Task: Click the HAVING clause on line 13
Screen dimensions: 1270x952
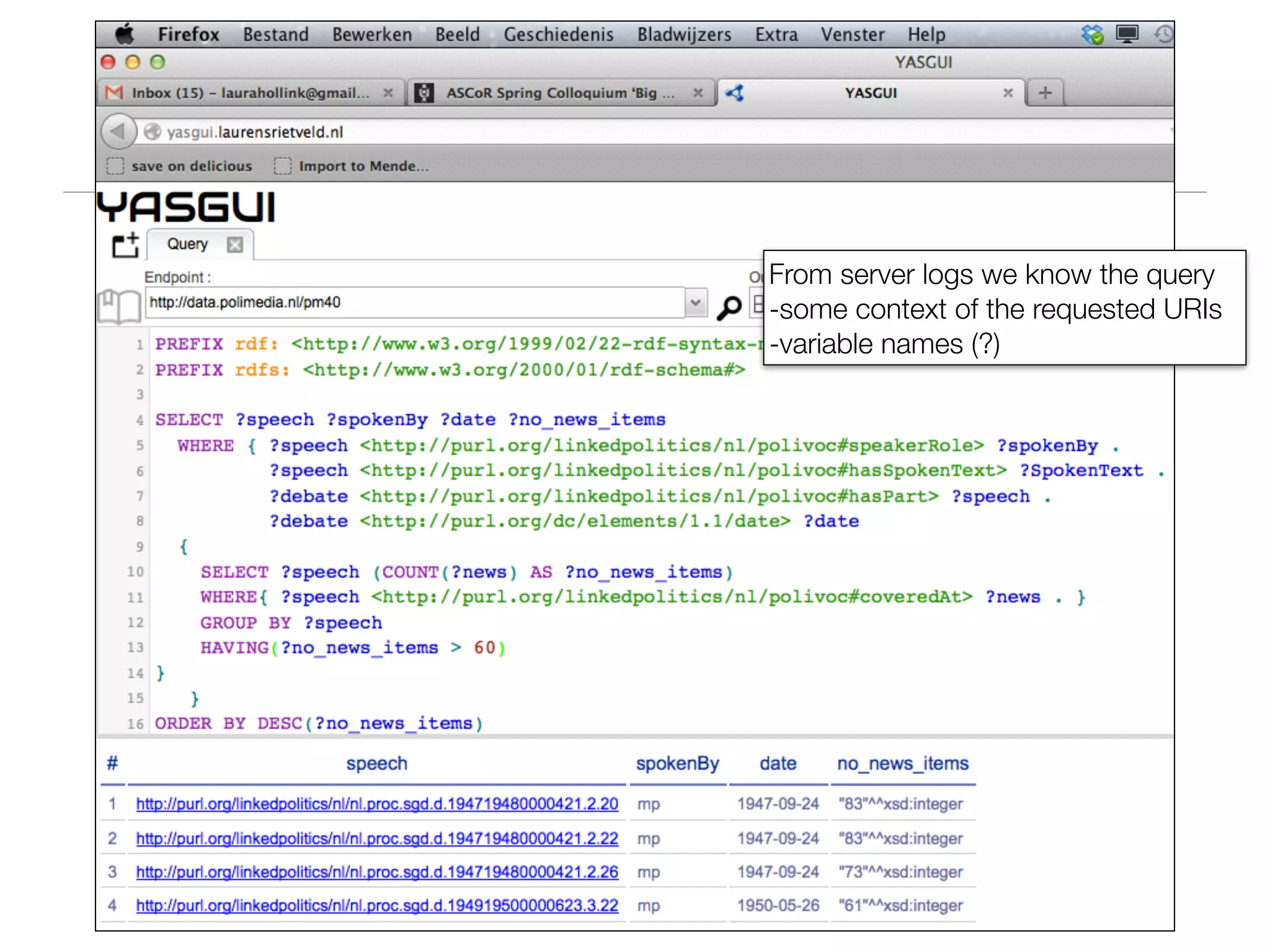Action: [353, 648]
